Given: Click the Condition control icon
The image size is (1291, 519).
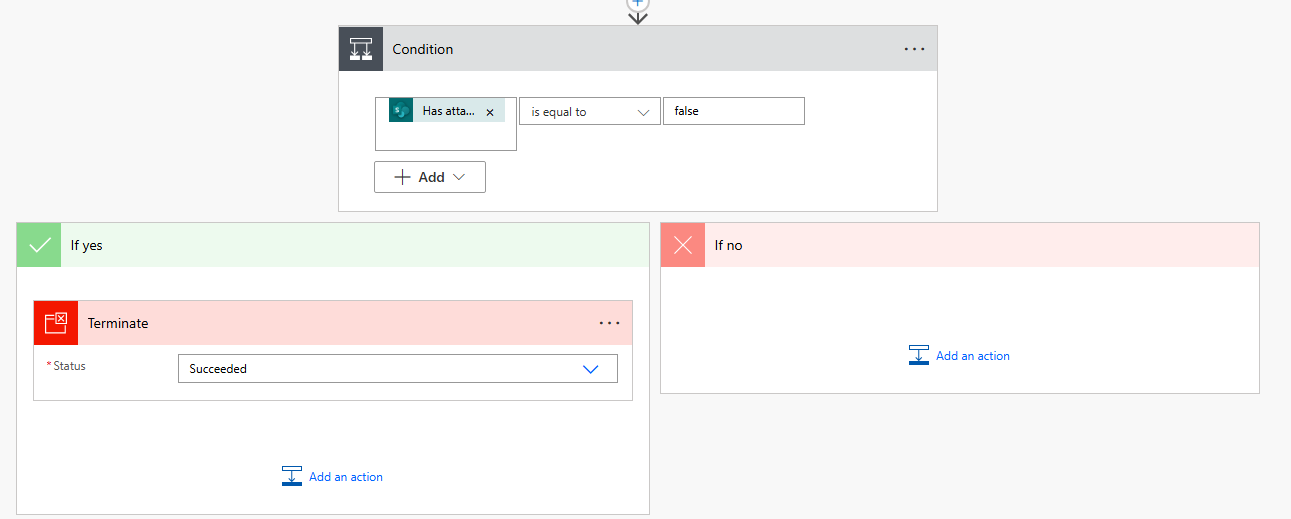Looking at the screenshot, I should (x=361, y=49).
